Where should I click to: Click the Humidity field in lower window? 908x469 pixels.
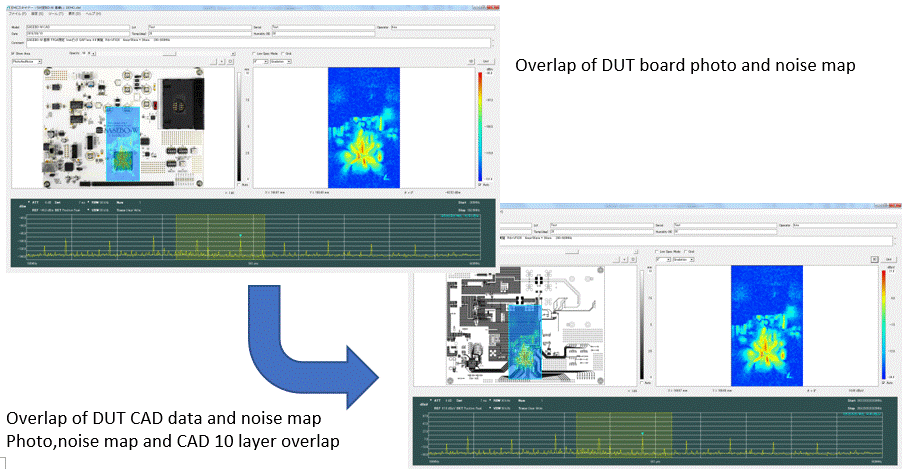(x=725, y=232)
